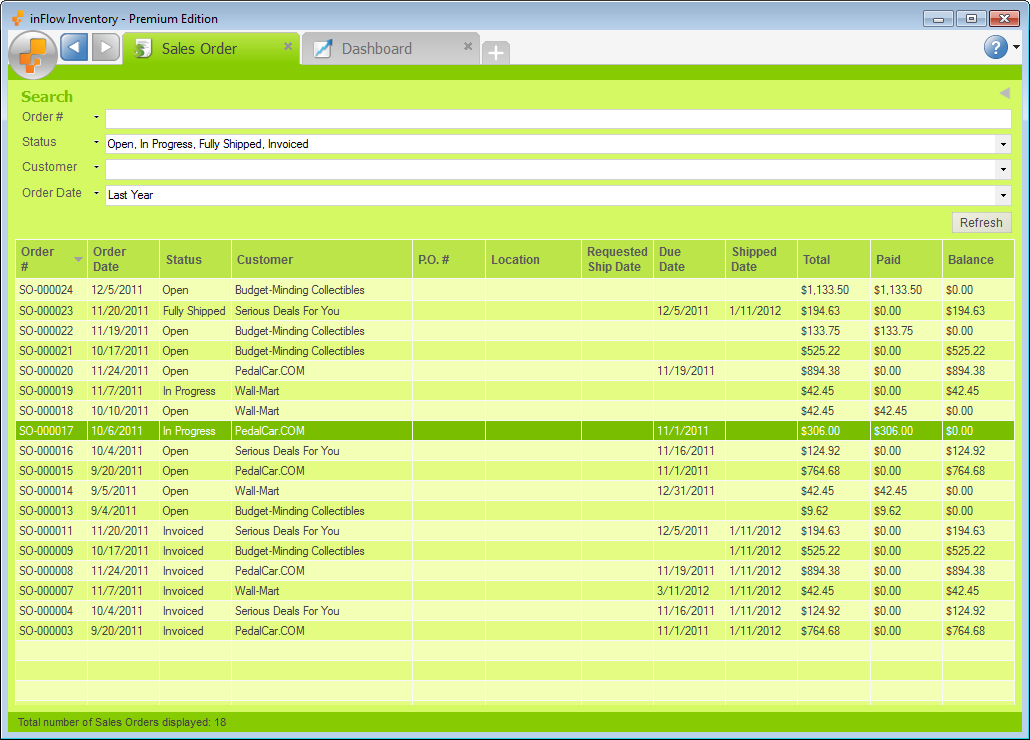The height and width of the screenshot is (740, 1030).
Task: Sort by the Total column header
Action: [x=834, y=259]
